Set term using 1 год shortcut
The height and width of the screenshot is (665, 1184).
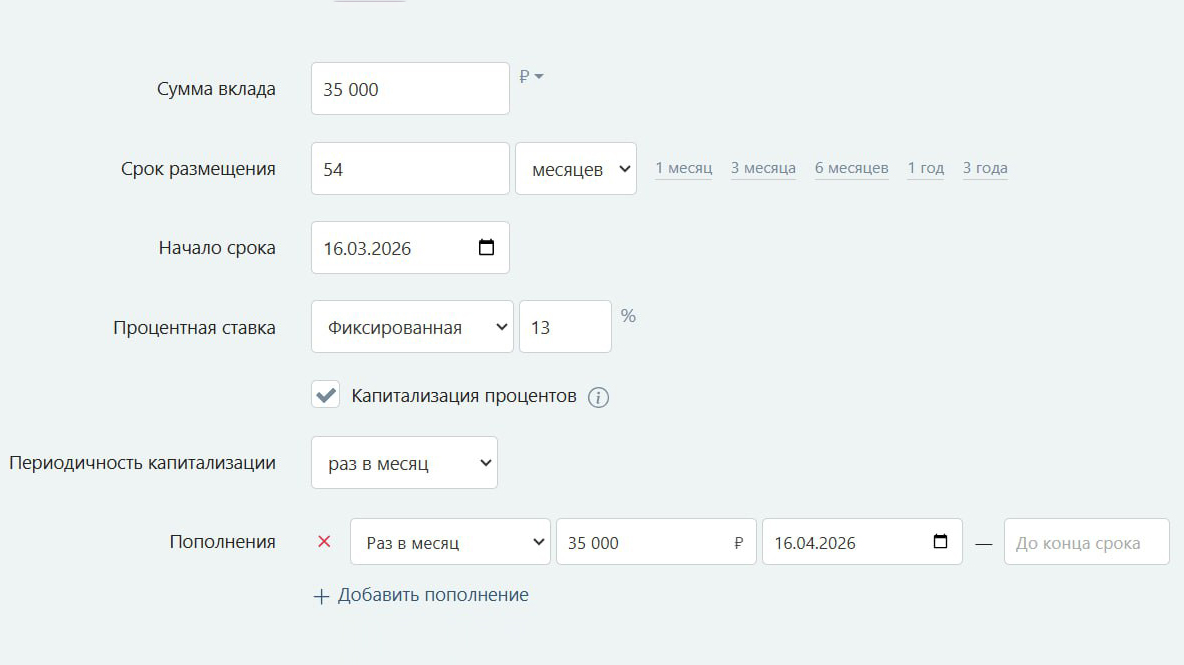point(925,168)
